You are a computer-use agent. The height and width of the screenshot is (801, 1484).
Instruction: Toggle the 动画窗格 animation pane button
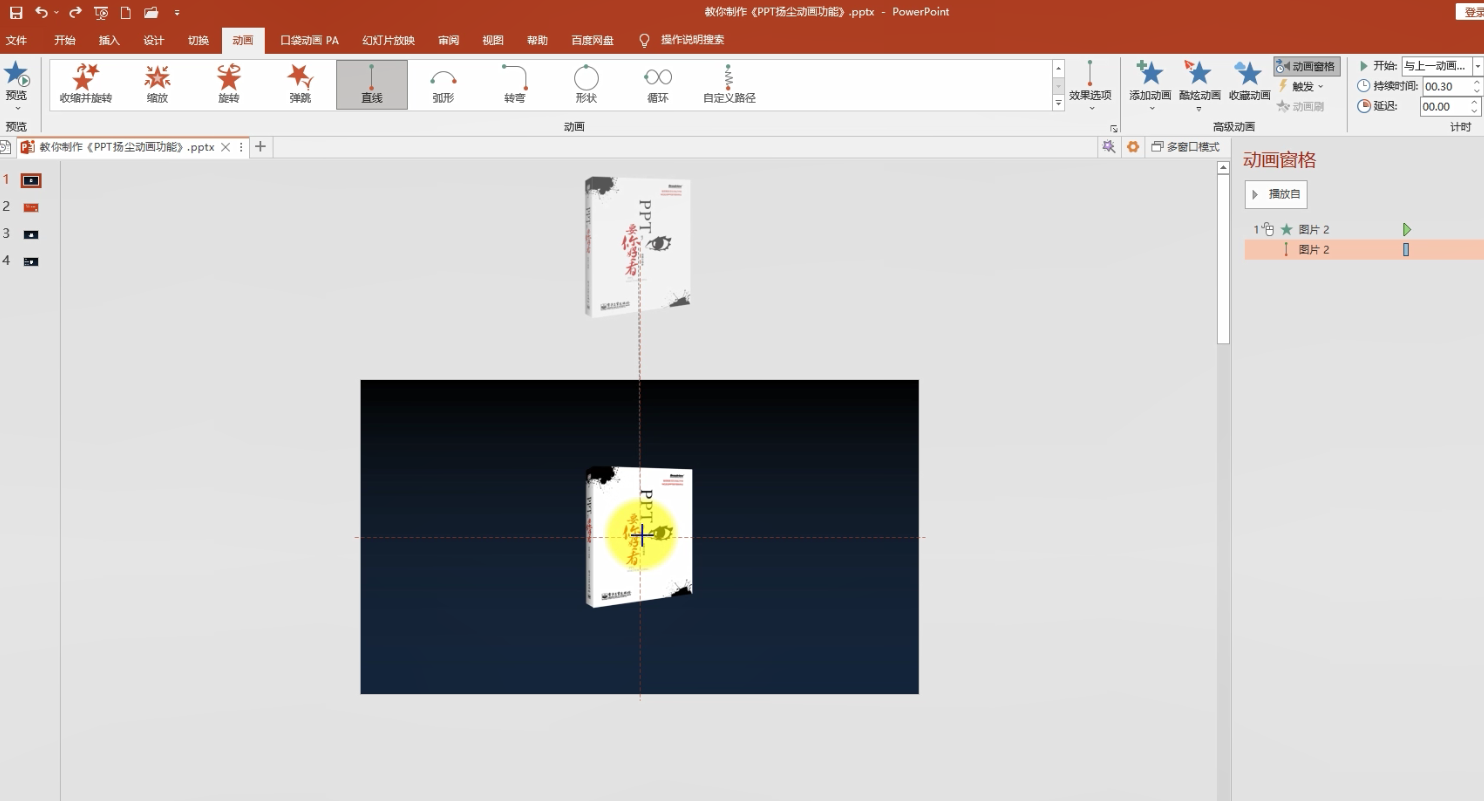(x=1307, y=66)
